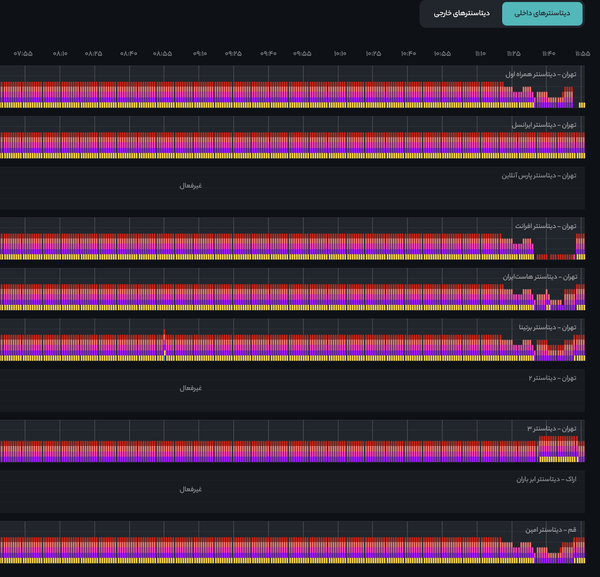Viewport: 600px width, 577px height.
Task: Click the تهران - دیتاسنتر ۳ label
Action: pyautogui.click(x=551, y=429)
